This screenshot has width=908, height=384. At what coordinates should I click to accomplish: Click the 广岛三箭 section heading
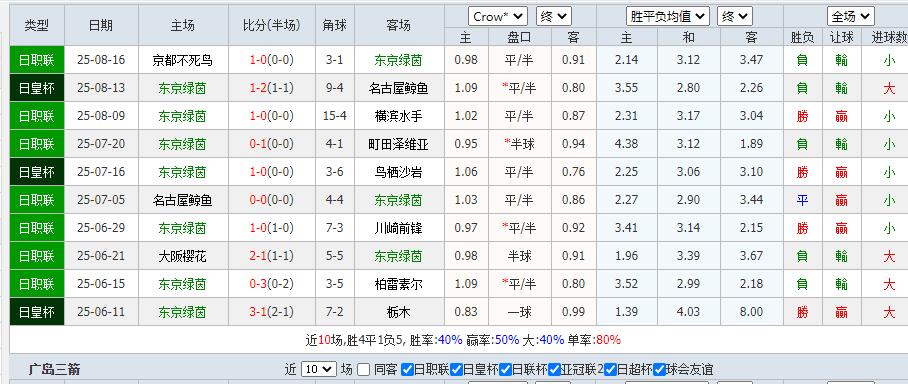point(54,370)
